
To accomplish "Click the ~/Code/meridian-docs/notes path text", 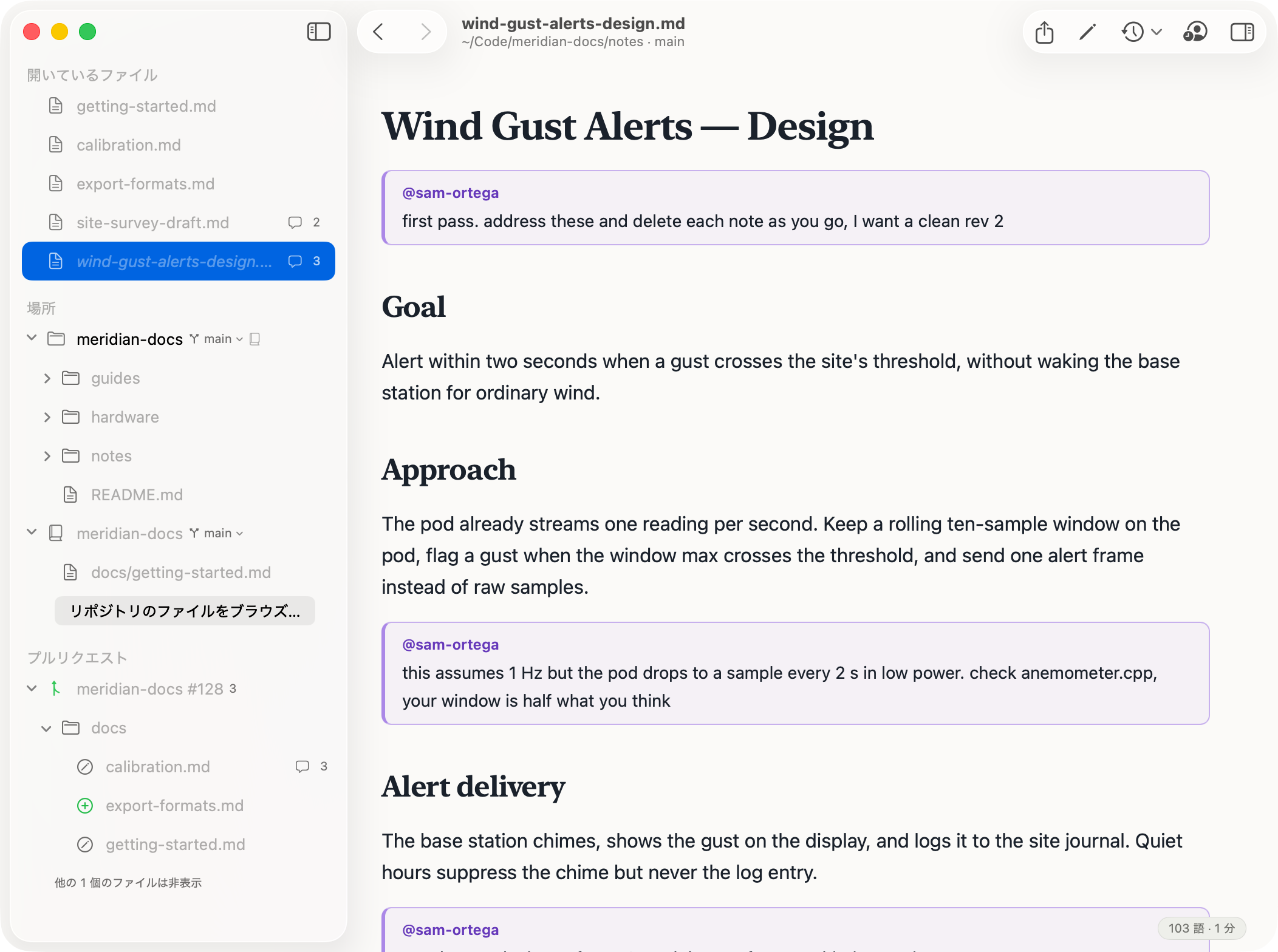I will 552,42.
